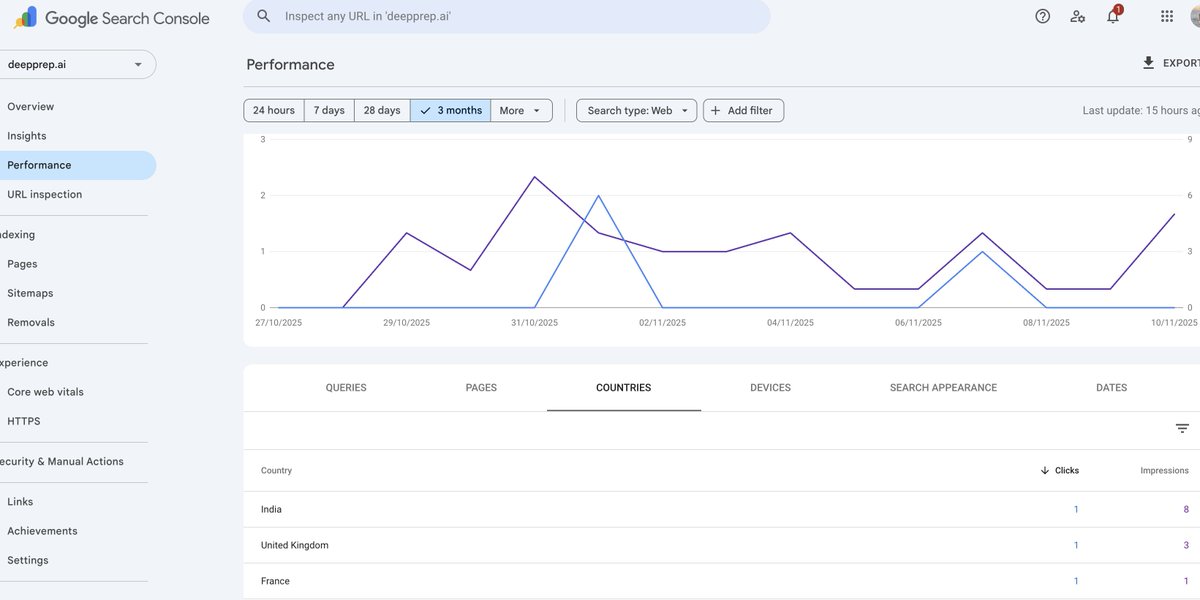The height and width of the screenshot is (600, 1200).
Task: Click the search magnifier icon
Action: [264, 16]
